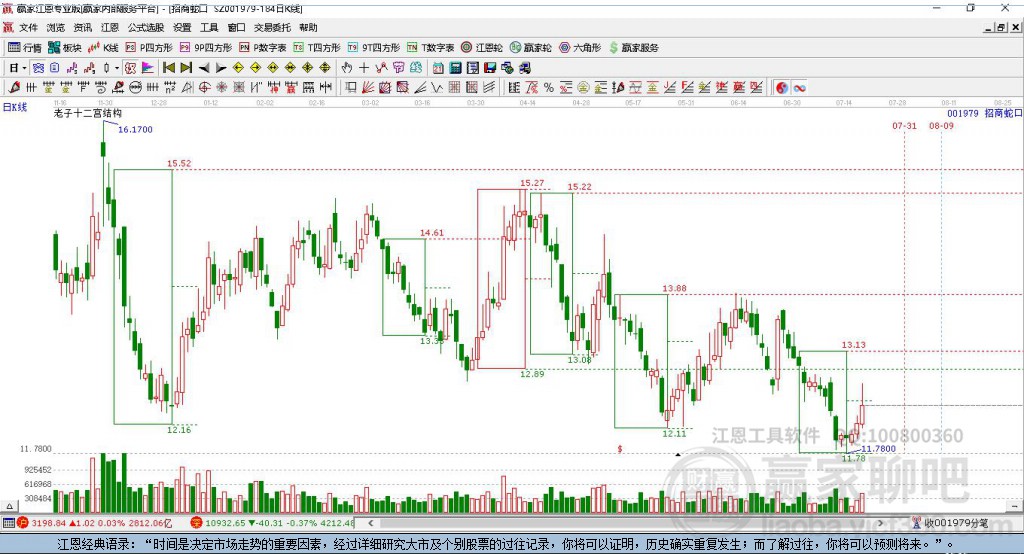Viewport: 1024px width, 554px height.
Task: Open the T数字表 tool
Action: (x=430, y=48)
